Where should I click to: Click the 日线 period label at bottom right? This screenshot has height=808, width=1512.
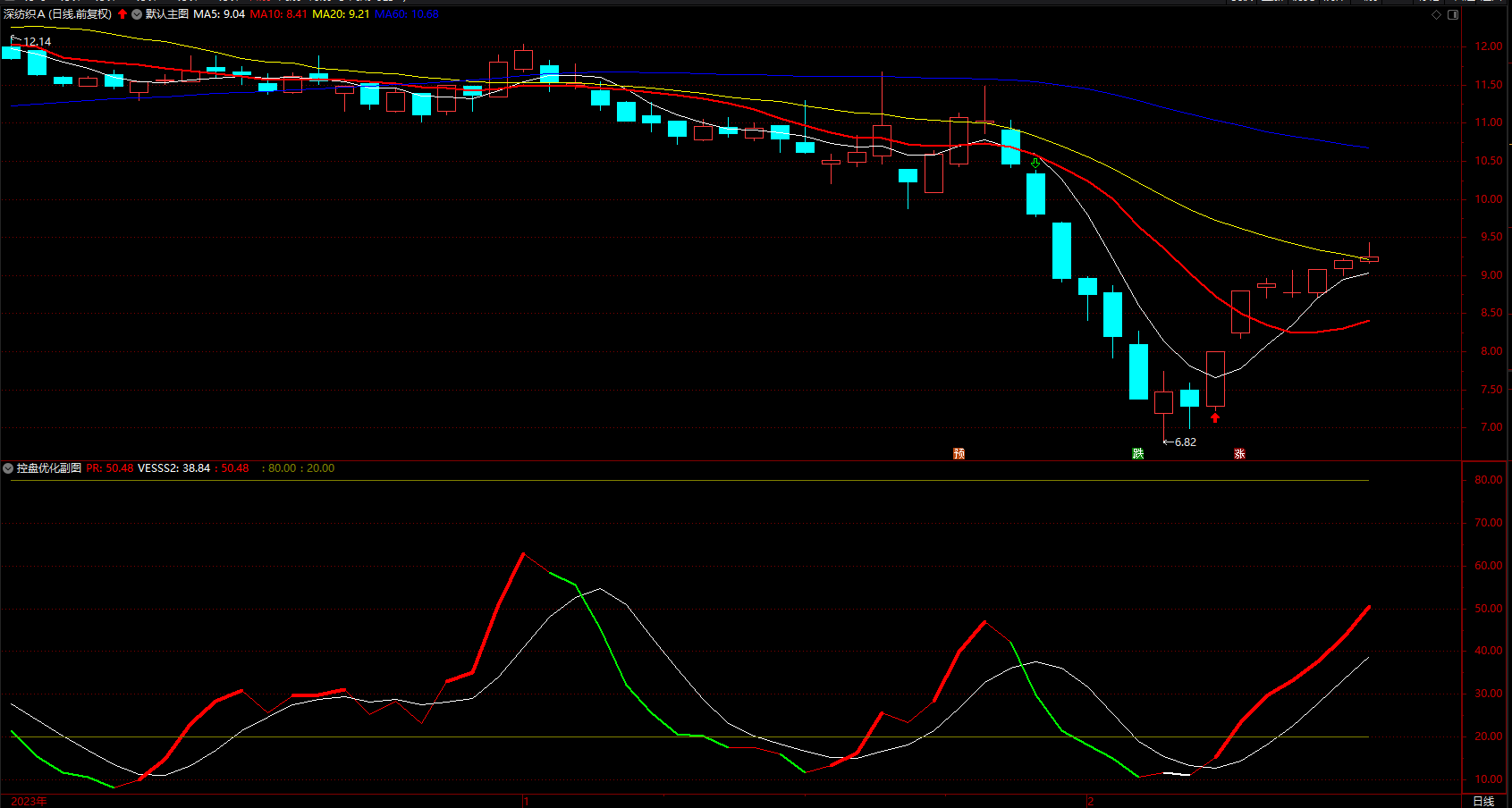coord(1483,801)
